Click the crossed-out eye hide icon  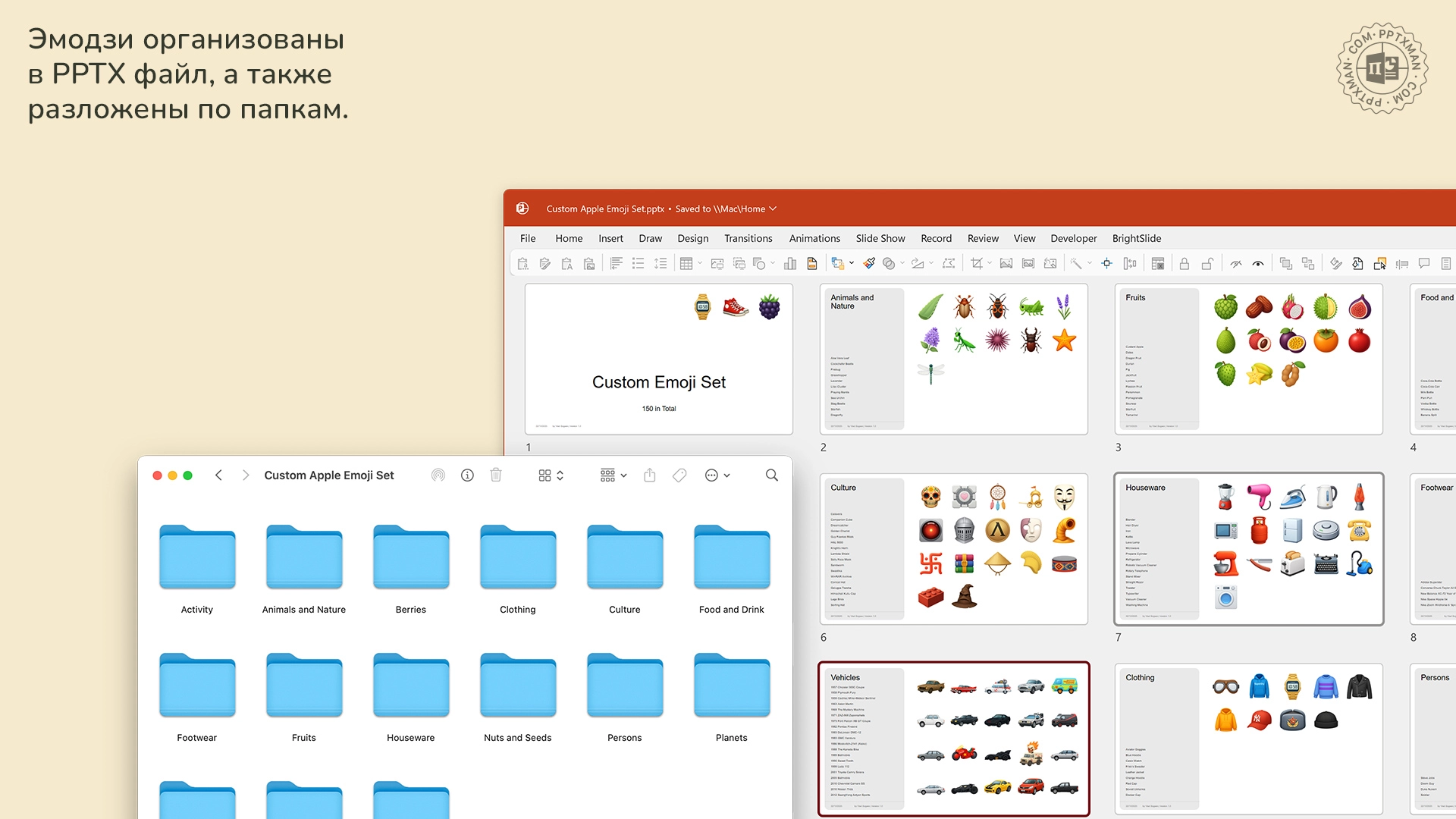tap(1236, 263)
